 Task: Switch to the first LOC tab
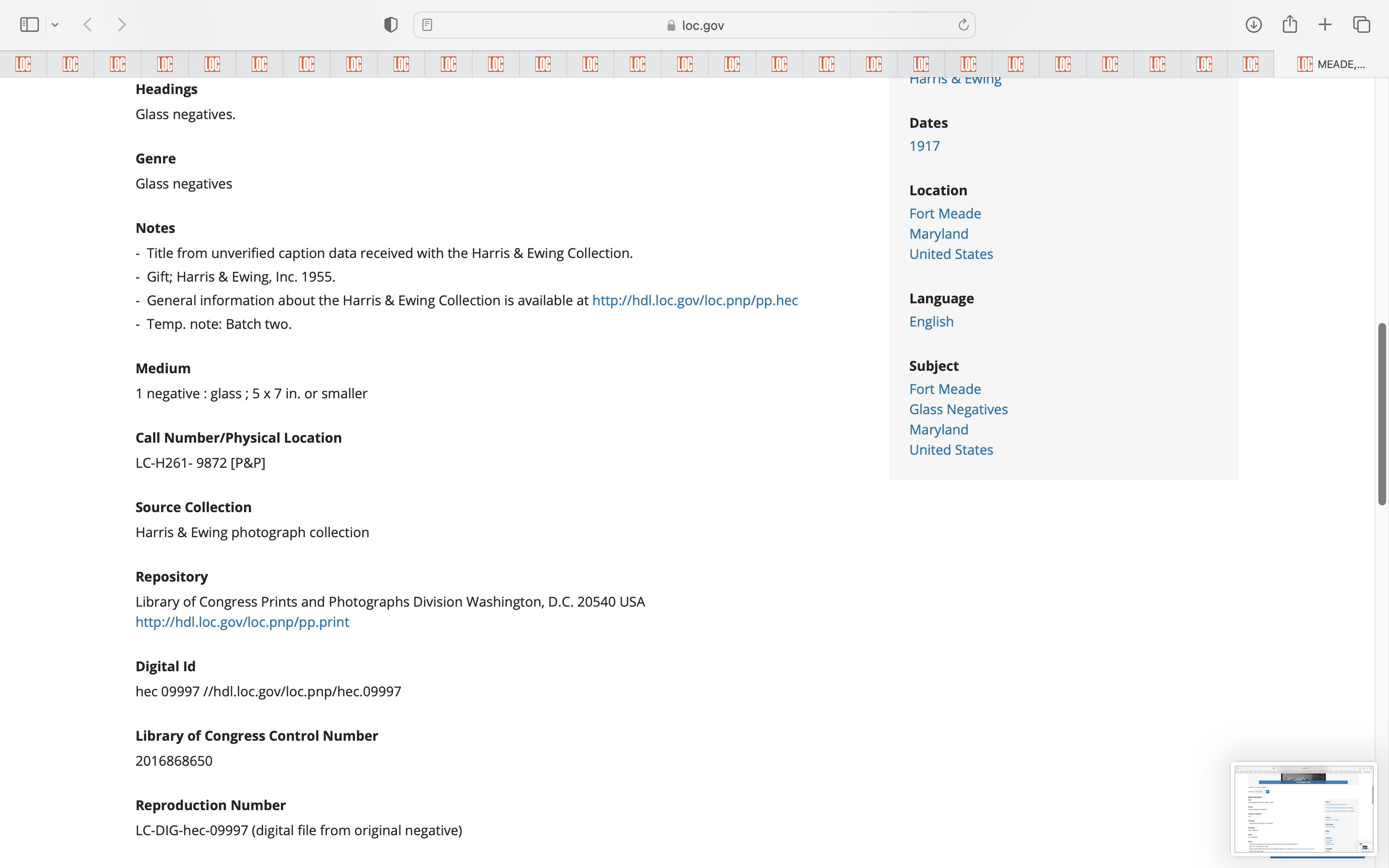click(x=24, y=64)
